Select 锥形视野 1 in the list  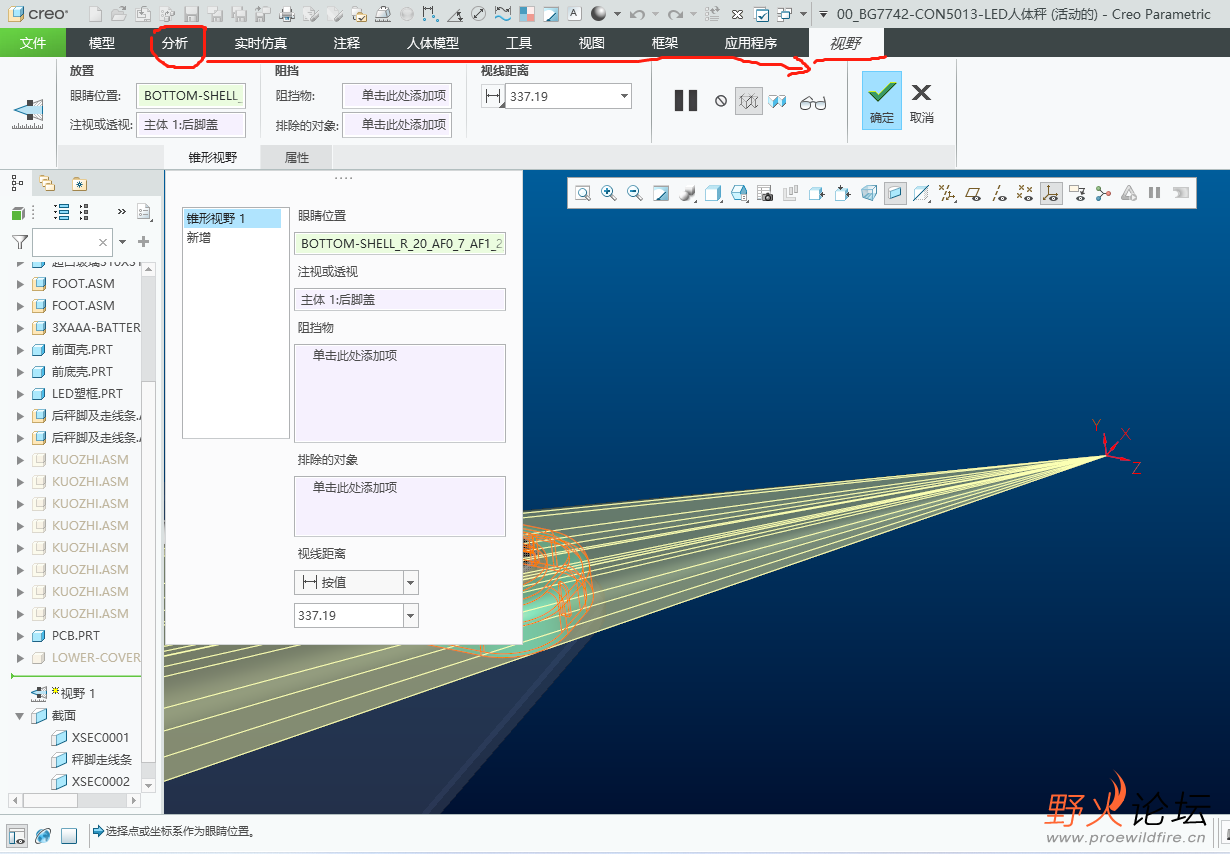pyautogui.click(x=233, y=218)
